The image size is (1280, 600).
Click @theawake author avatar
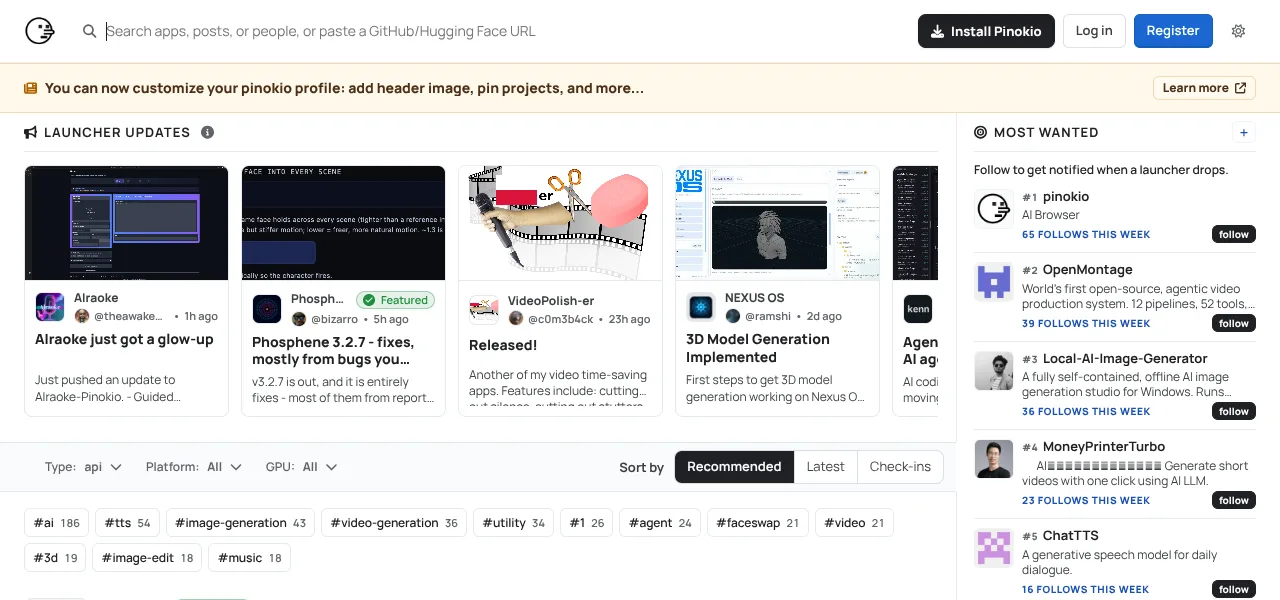click(x=82, y=316)
